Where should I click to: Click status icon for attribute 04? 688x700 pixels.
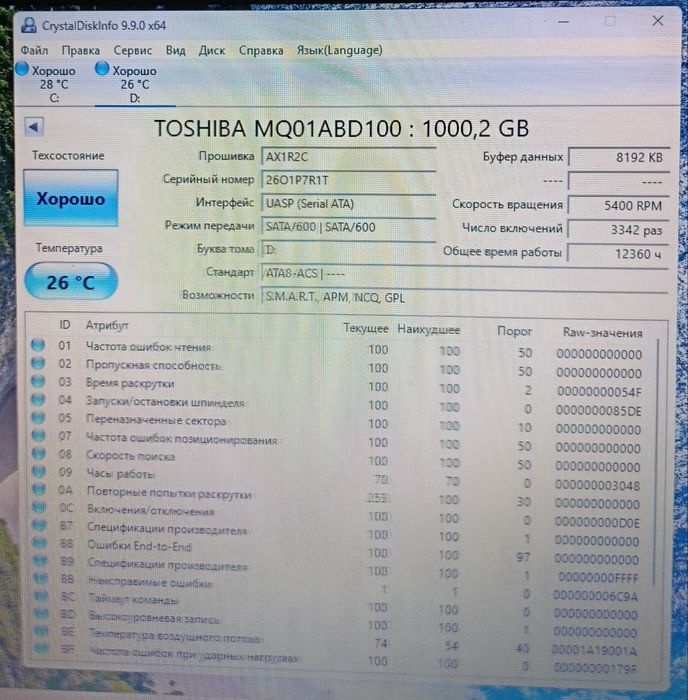pyautogui.click(x=38, y=400)
